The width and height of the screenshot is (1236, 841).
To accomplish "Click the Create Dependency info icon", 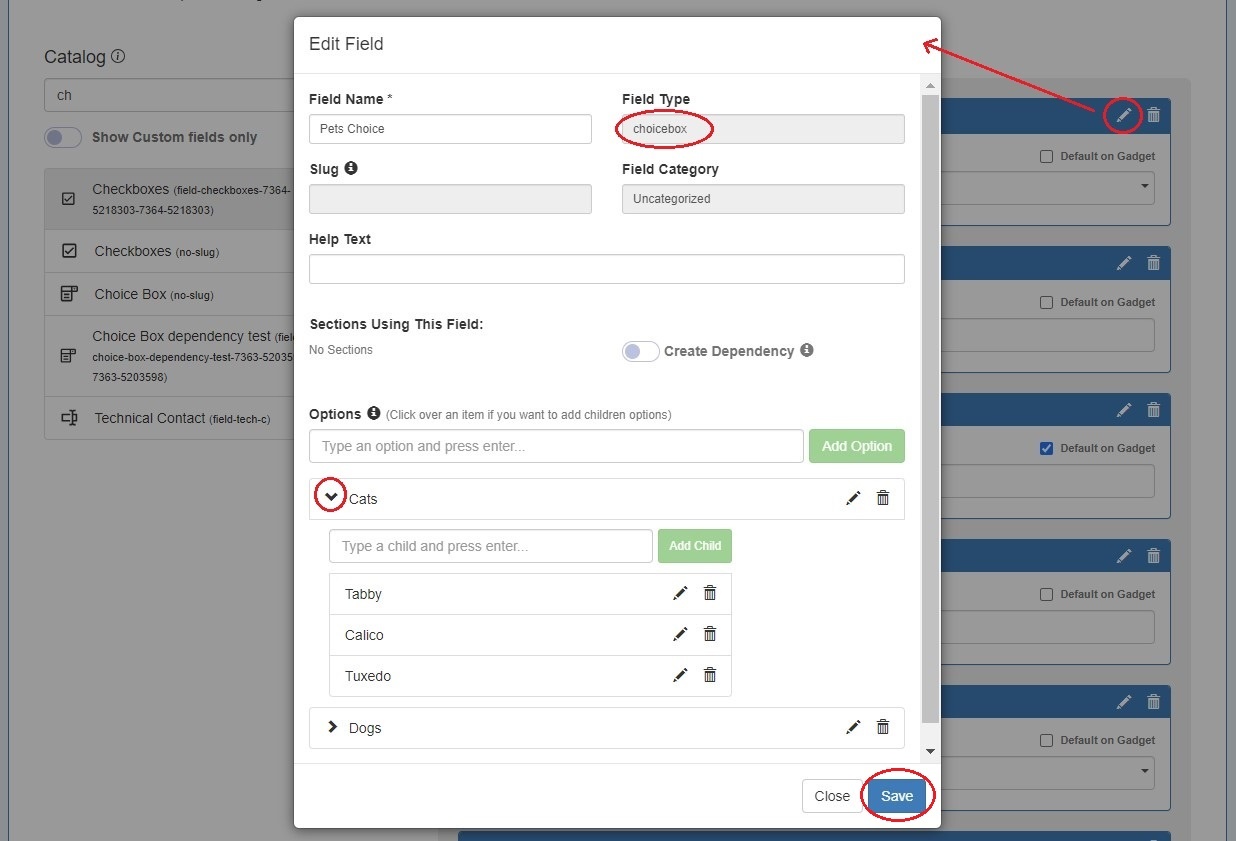I will point(807,350).
